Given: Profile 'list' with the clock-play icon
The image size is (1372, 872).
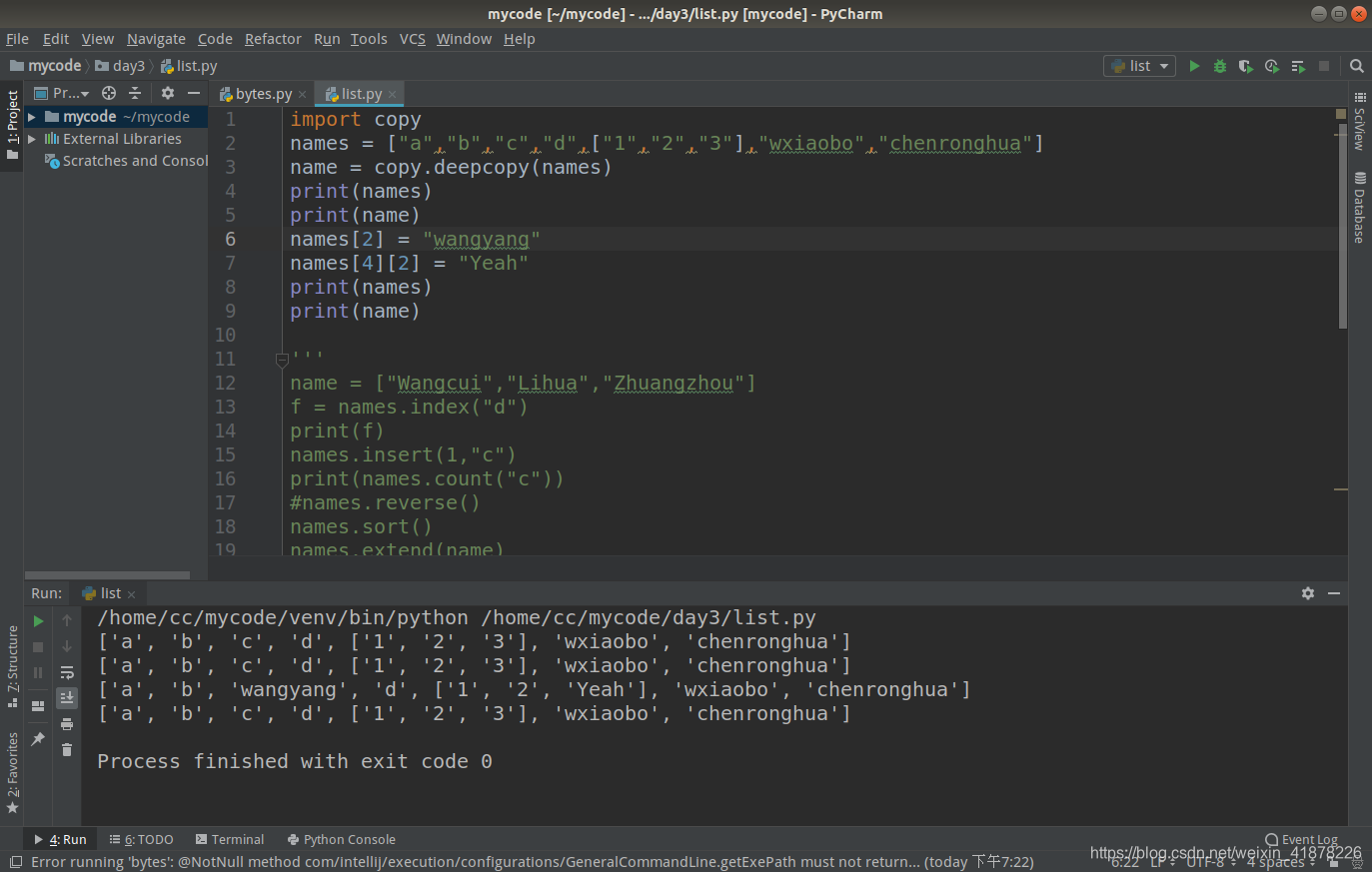Looking at the screenshot, I should point(1271,66).
